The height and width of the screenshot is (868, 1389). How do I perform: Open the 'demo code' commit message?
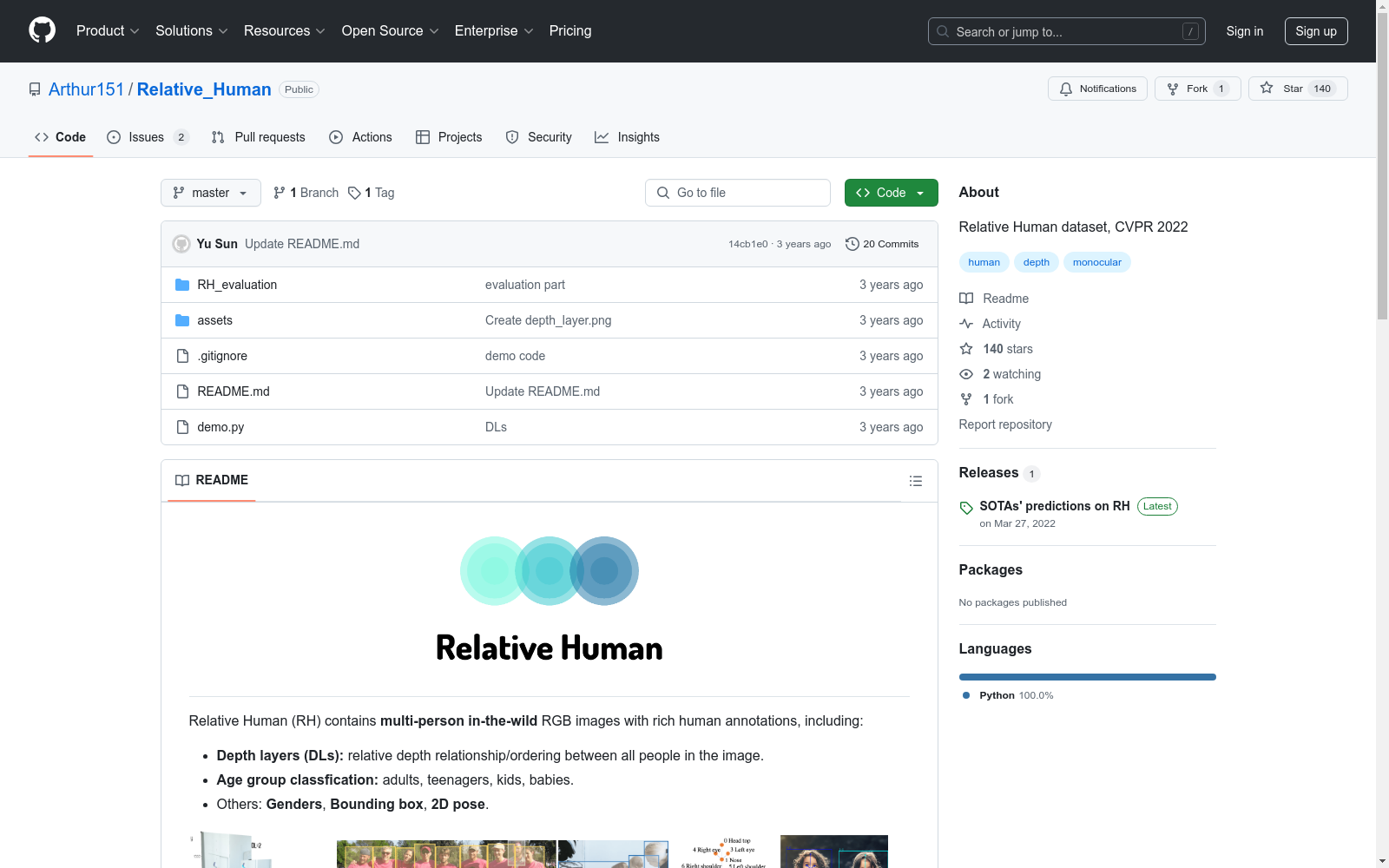point(516,356)
